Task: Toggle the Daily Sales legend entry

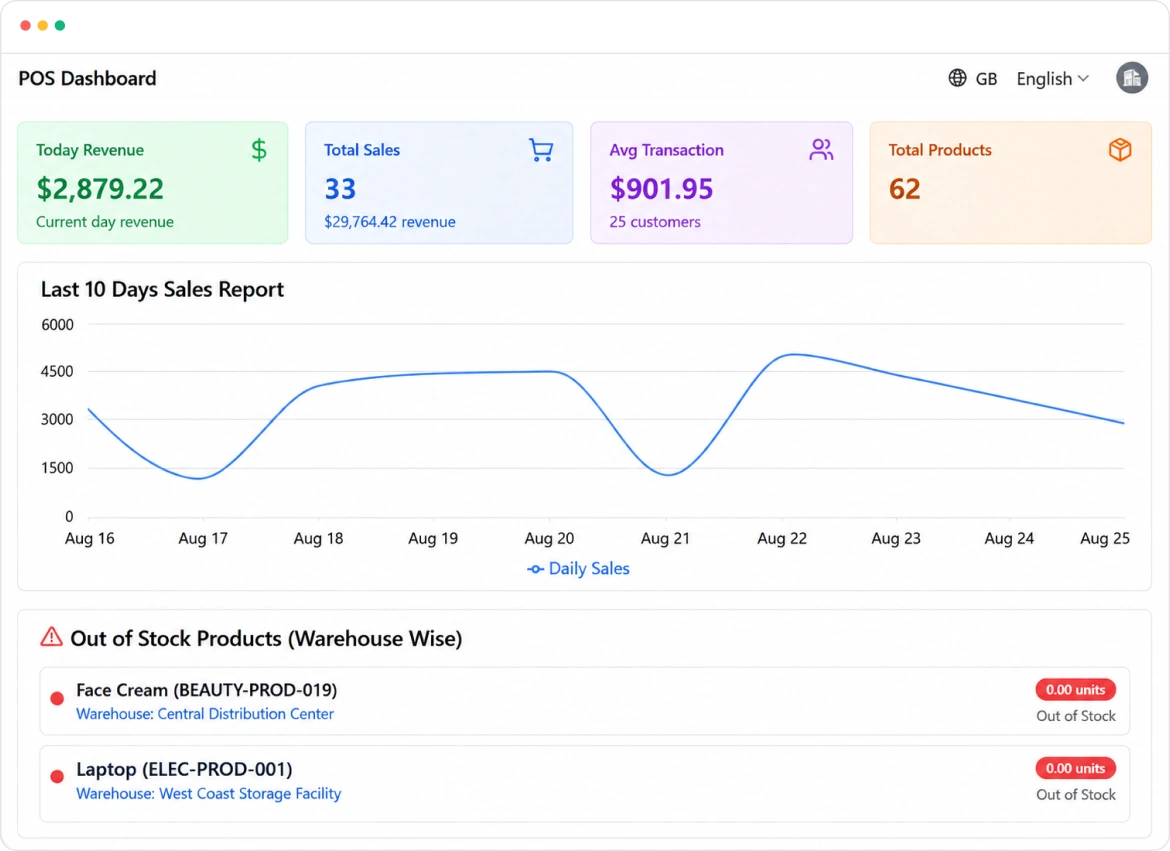Action: pos(578,569)
